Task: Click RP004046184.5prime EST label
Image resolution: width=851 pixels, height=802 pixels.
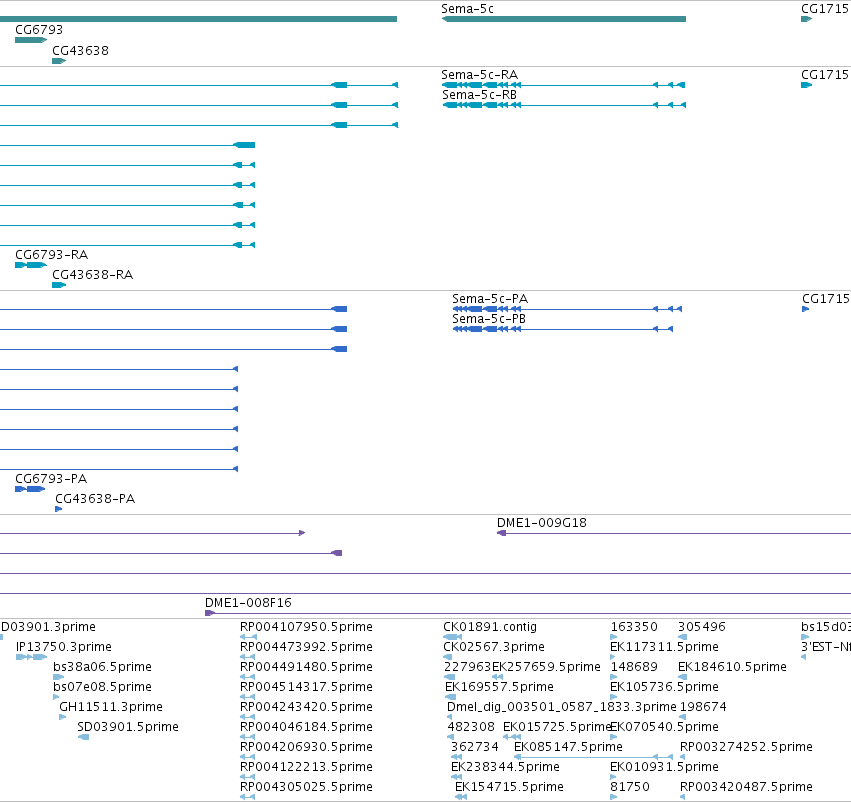Action: (x=306, y=727)
